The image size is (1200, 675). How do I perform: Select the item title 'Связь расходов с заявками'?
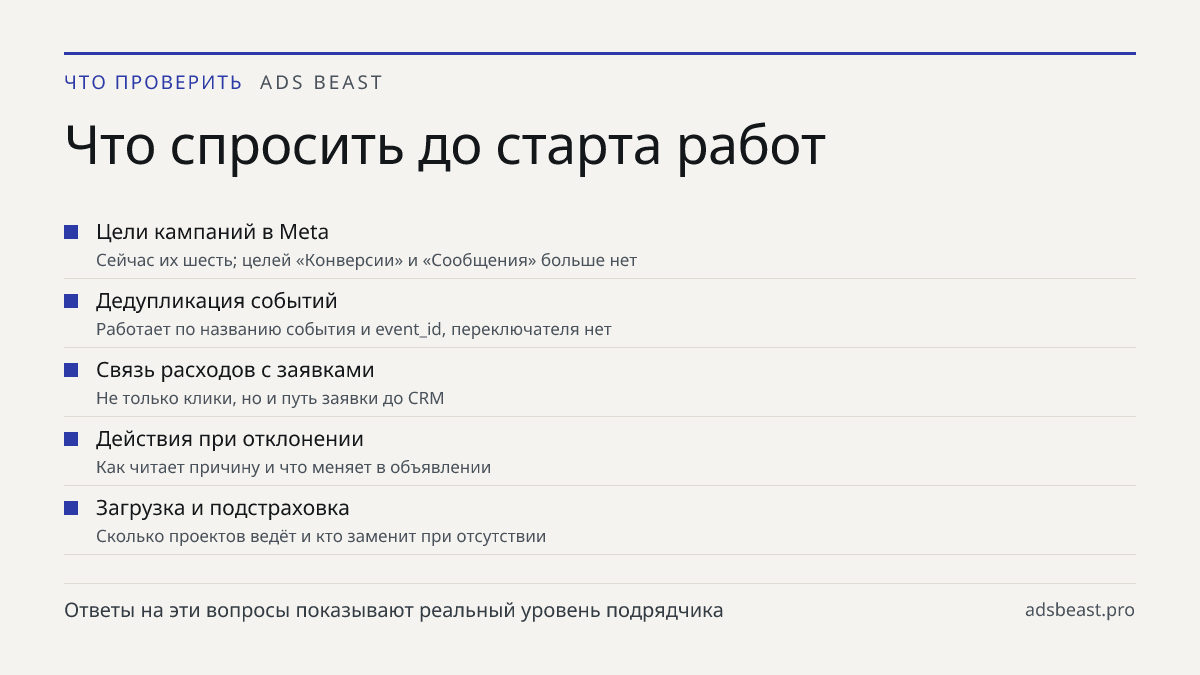coord(235,370)
